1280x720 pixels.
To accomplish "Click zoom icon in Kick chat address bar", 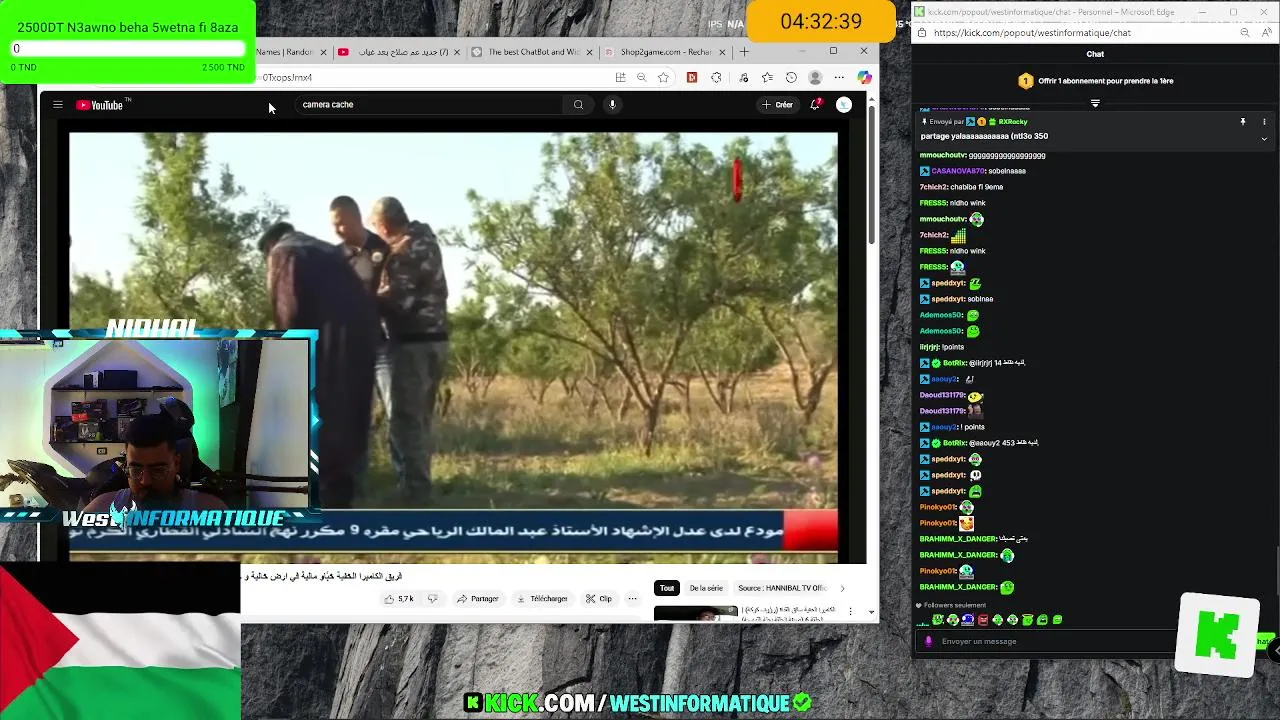I will (1244, 32).
